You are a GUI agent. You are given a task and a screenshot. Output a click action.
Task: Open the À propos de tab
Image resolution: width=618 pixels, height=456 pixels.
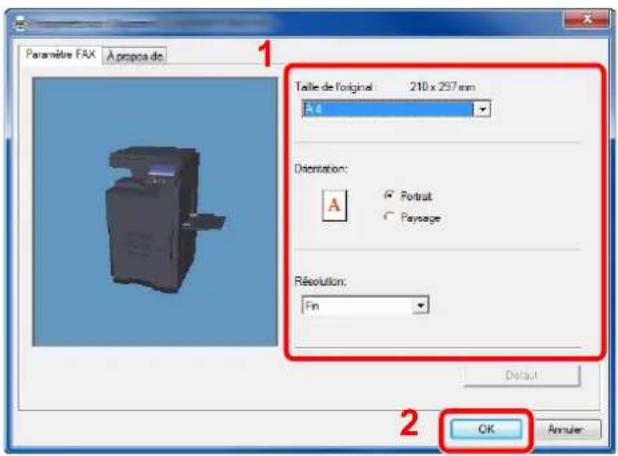point(134,56)
